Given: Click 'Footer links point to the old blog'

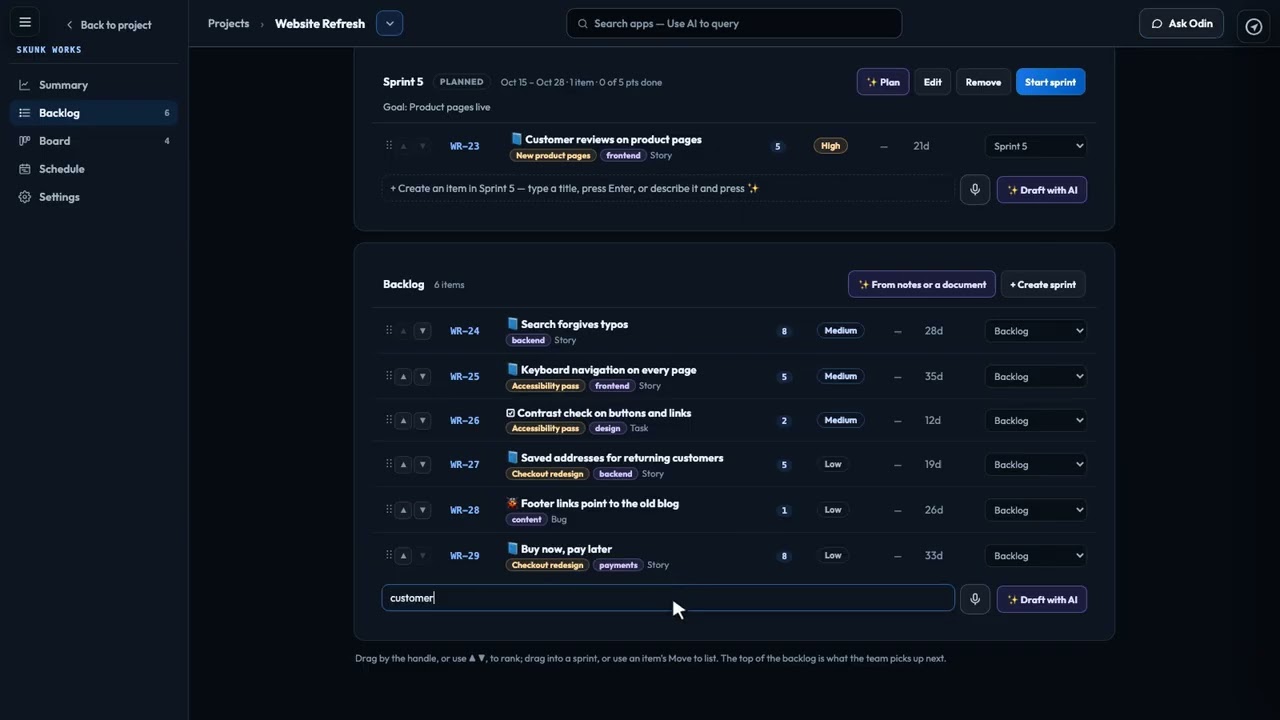Looking at the screenshot, I should pos(600,503).
